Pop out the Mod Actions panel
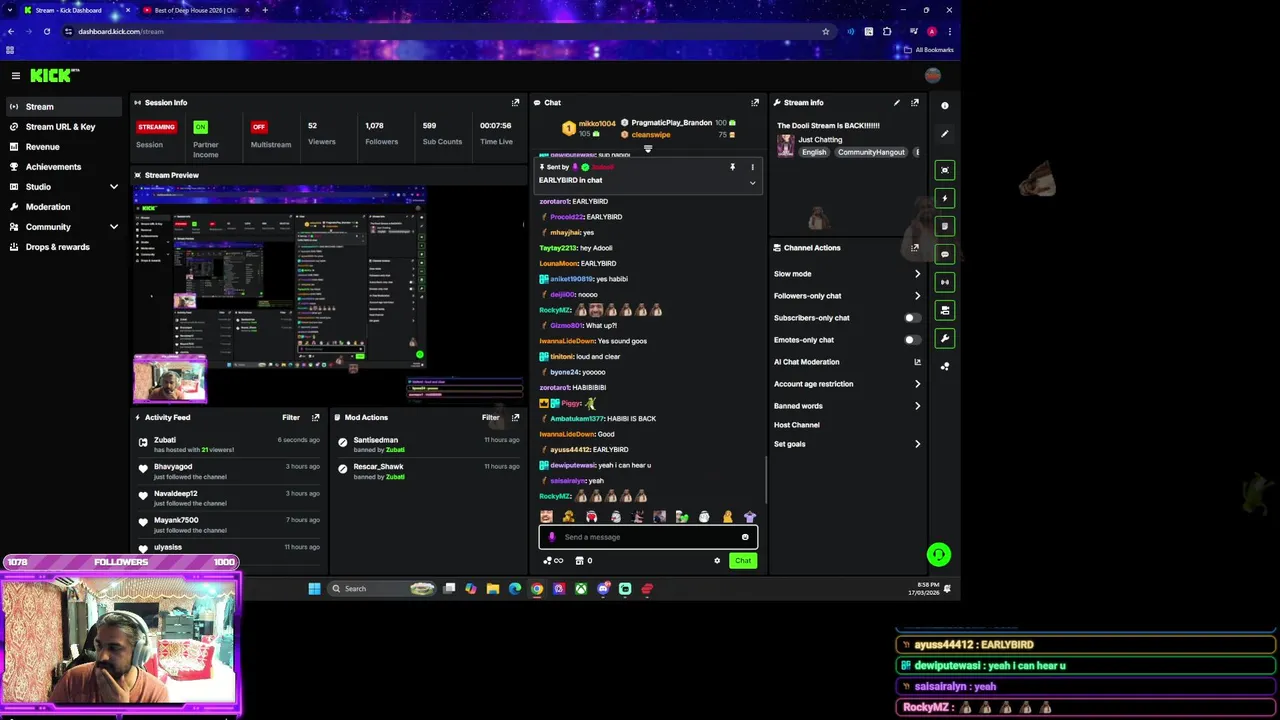The image size is (1280, 720). [x=515, y=417]
